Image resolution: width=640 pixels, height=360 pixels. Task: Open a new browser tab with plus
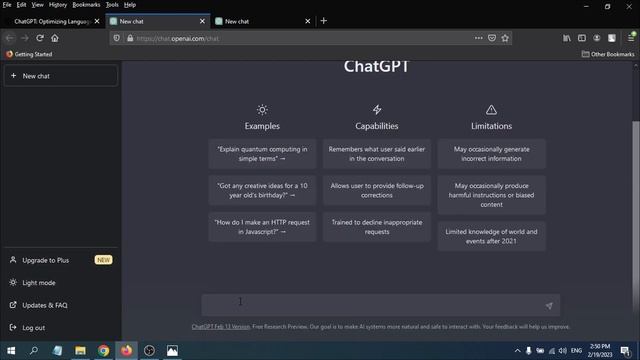click(x=324, y=21)
